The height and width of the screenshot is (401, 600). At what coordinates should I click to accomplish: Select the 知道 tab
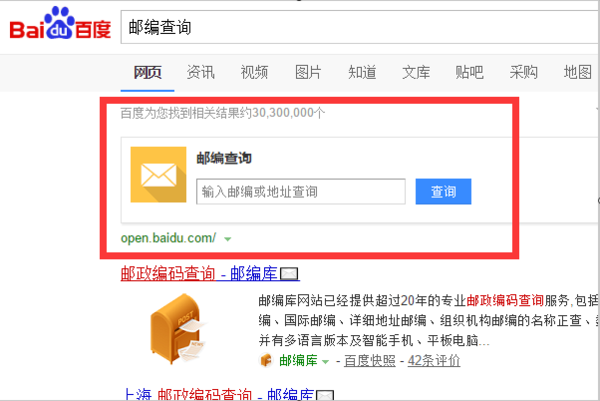point(362,72)
